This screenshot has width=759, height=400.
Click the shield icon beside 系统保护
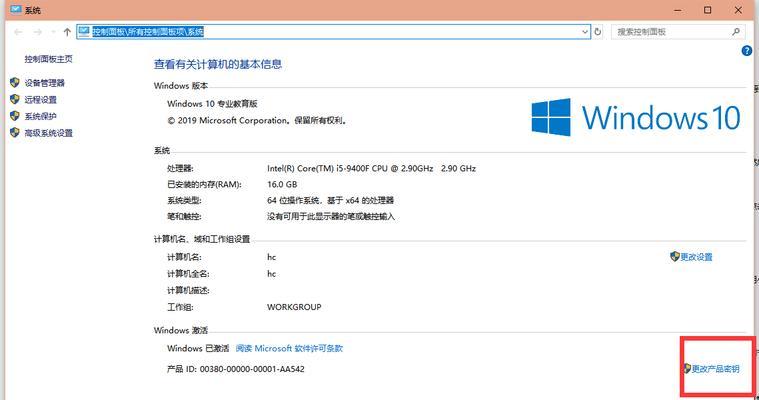pyautogui.click(x=15, y=116)
